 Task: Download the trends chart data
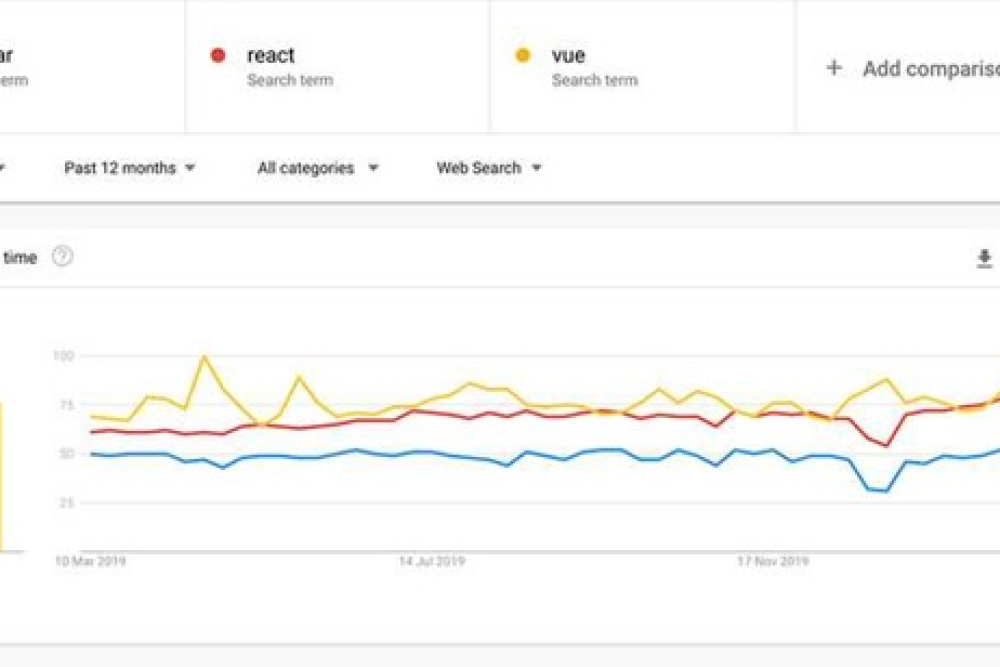[x=981, y=257]
